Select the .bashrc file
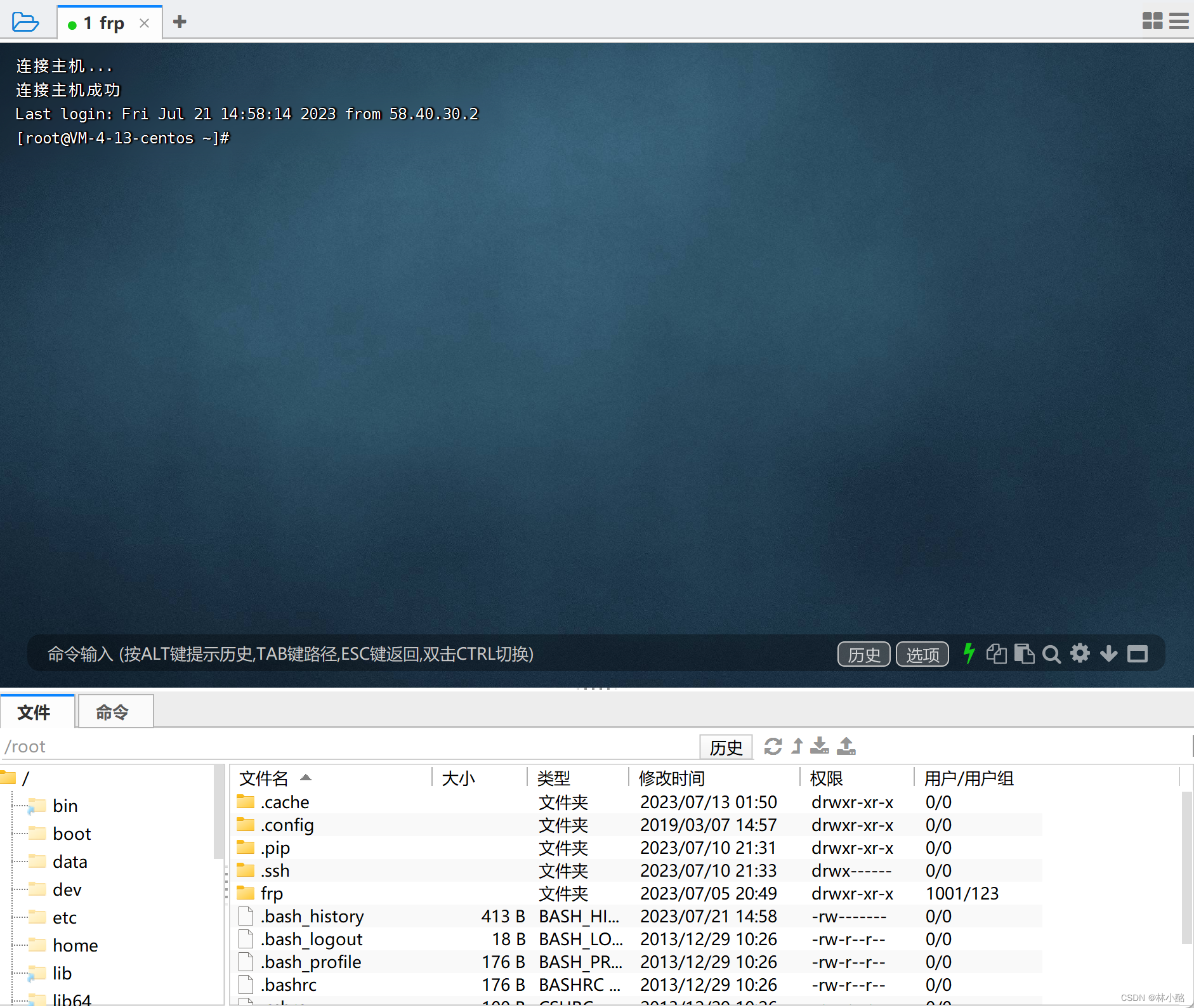The height and width of the screenshot is (1008, 1194). (x=638, y=985)
